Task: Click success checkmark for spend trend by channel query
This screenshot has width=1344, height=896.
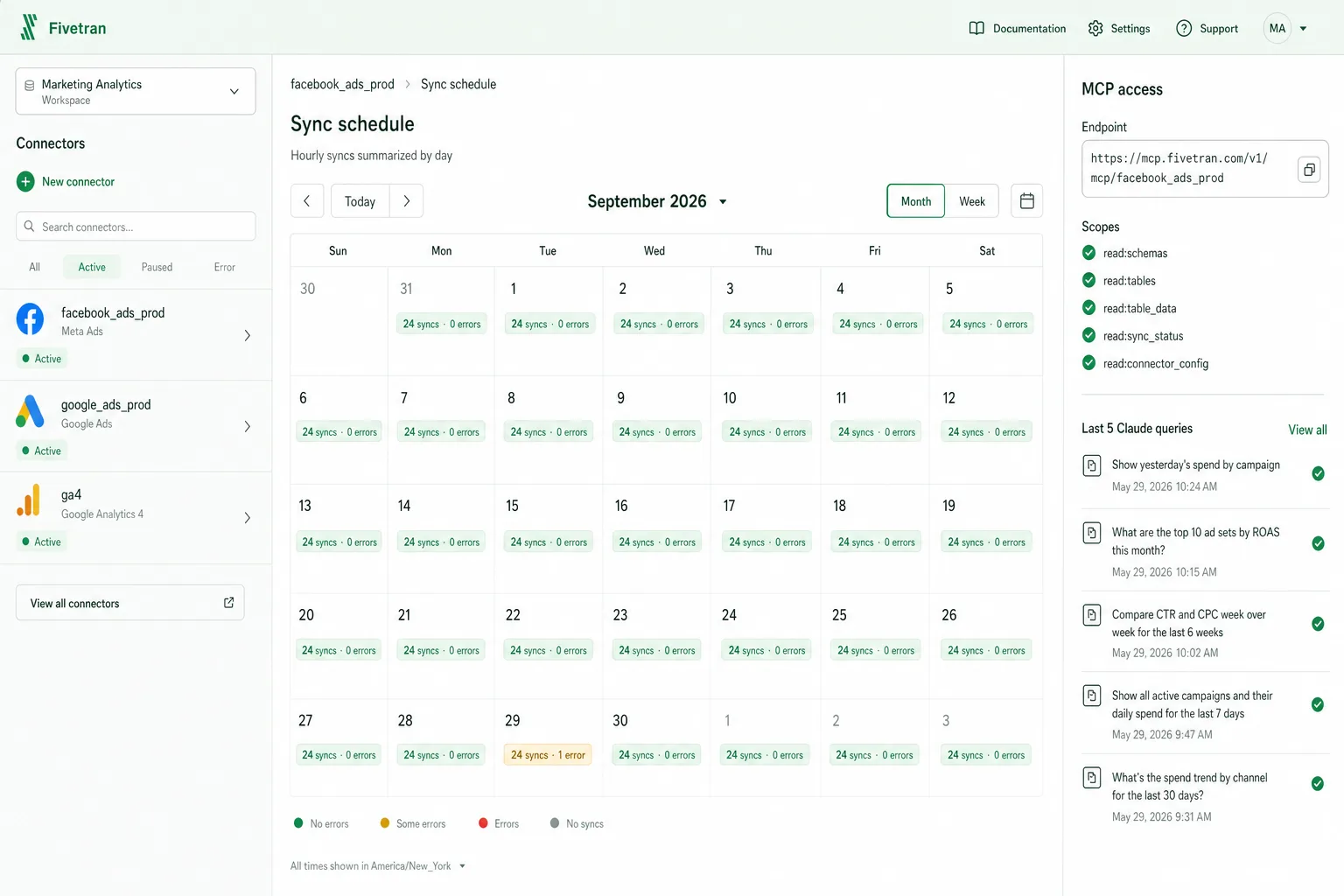Action: click(1318, 783)
